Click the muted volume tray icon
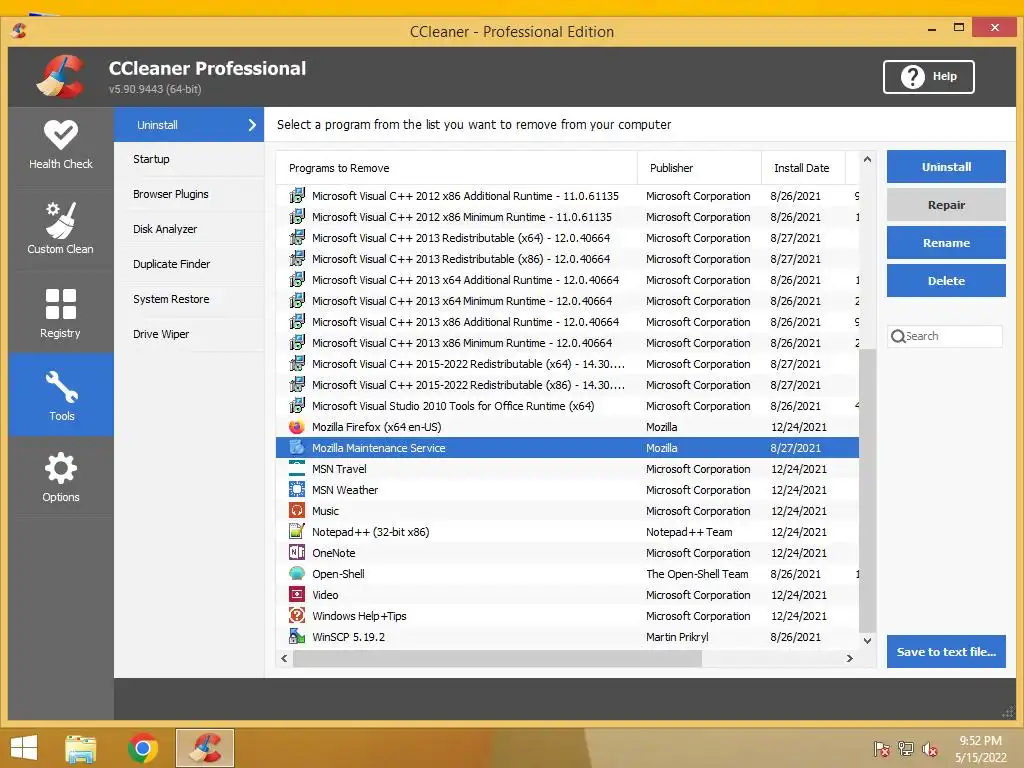 click(x=929, y=749)
